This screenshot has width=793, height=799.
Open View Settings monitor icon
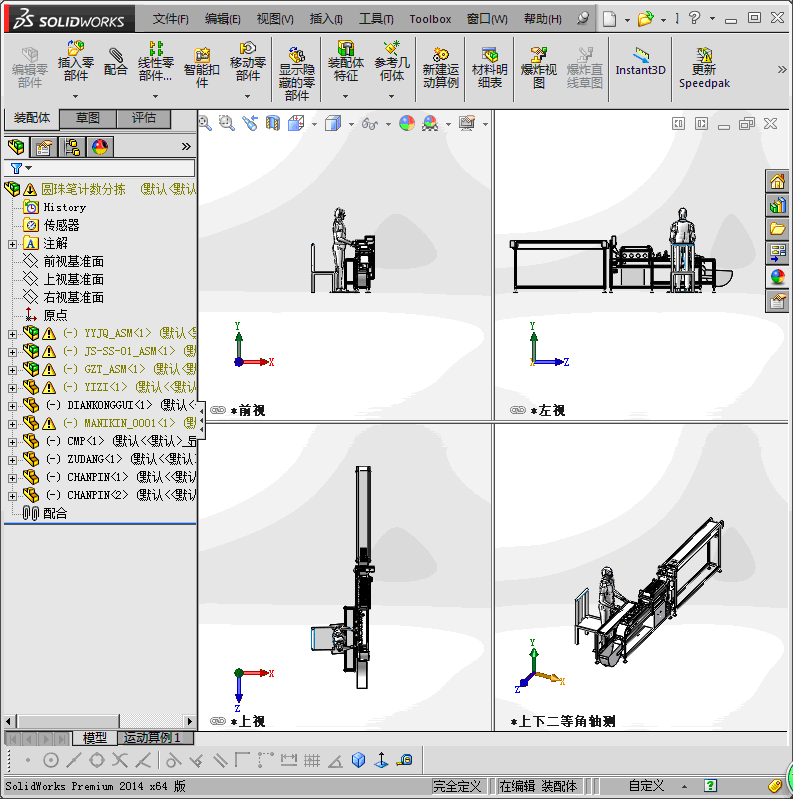click(x=467, y=123)
